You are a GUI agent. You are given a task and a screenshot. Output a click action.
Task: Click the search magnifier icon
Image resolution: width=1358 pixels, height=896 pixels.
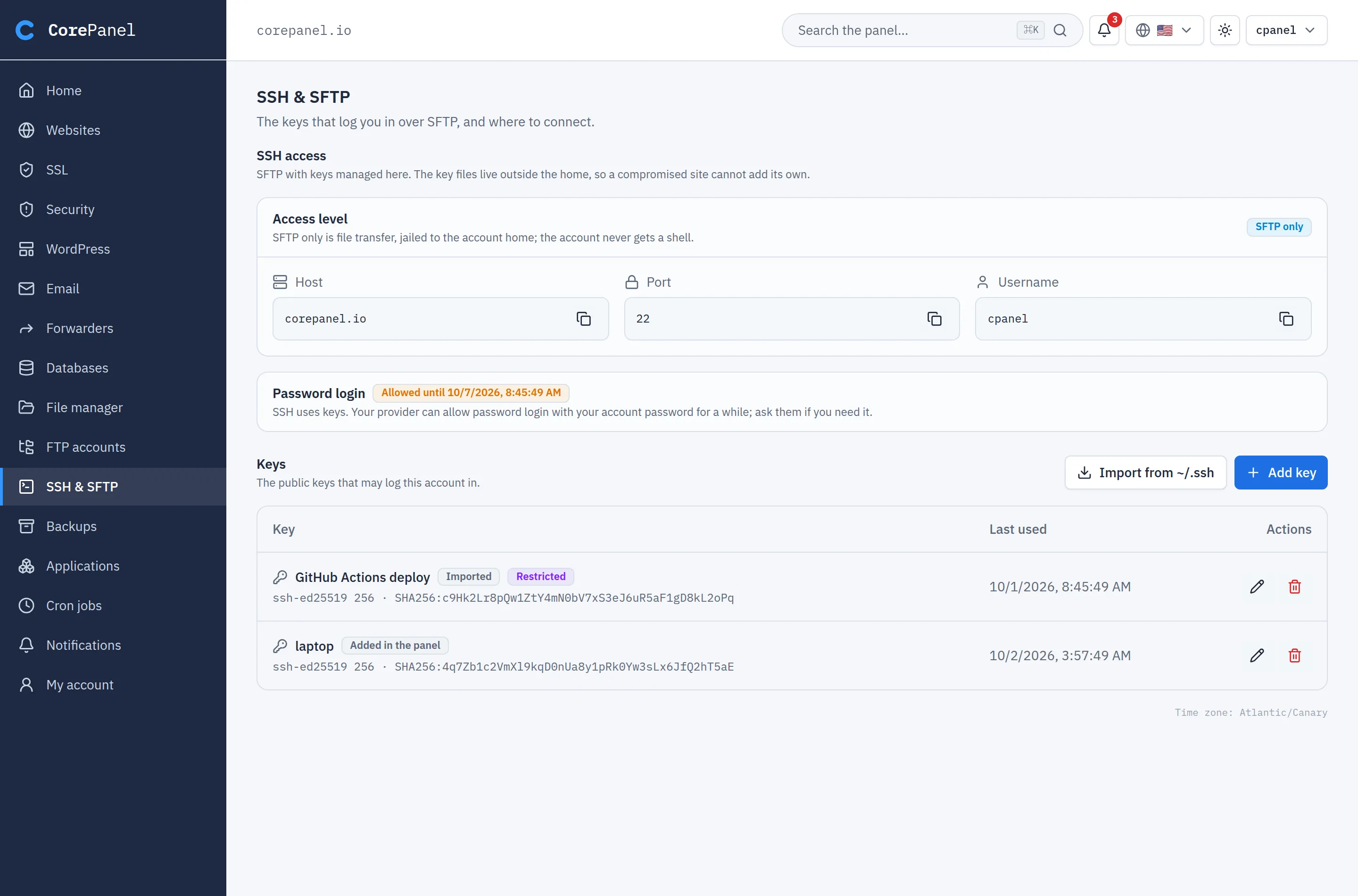click(1060, 30)
